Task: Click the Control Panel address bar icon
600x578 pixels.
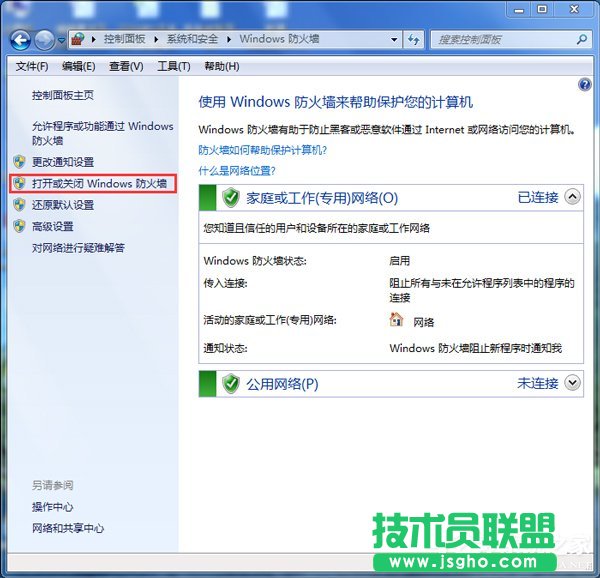Action: pos(78,39)
